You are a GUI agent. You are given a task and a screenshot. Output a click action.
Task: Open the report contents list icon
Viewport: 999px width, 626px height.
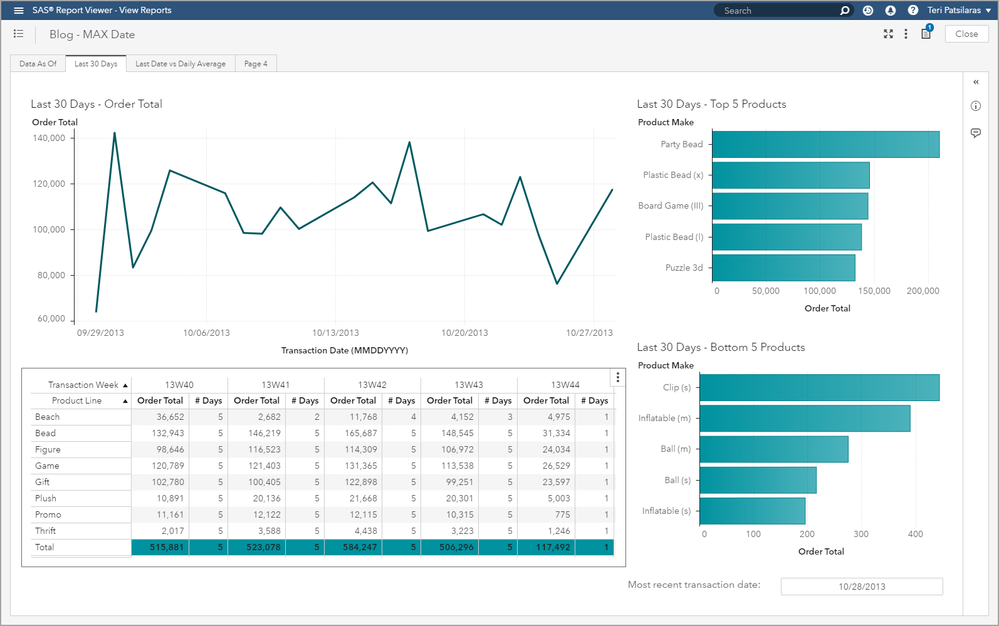coord(18,34)
